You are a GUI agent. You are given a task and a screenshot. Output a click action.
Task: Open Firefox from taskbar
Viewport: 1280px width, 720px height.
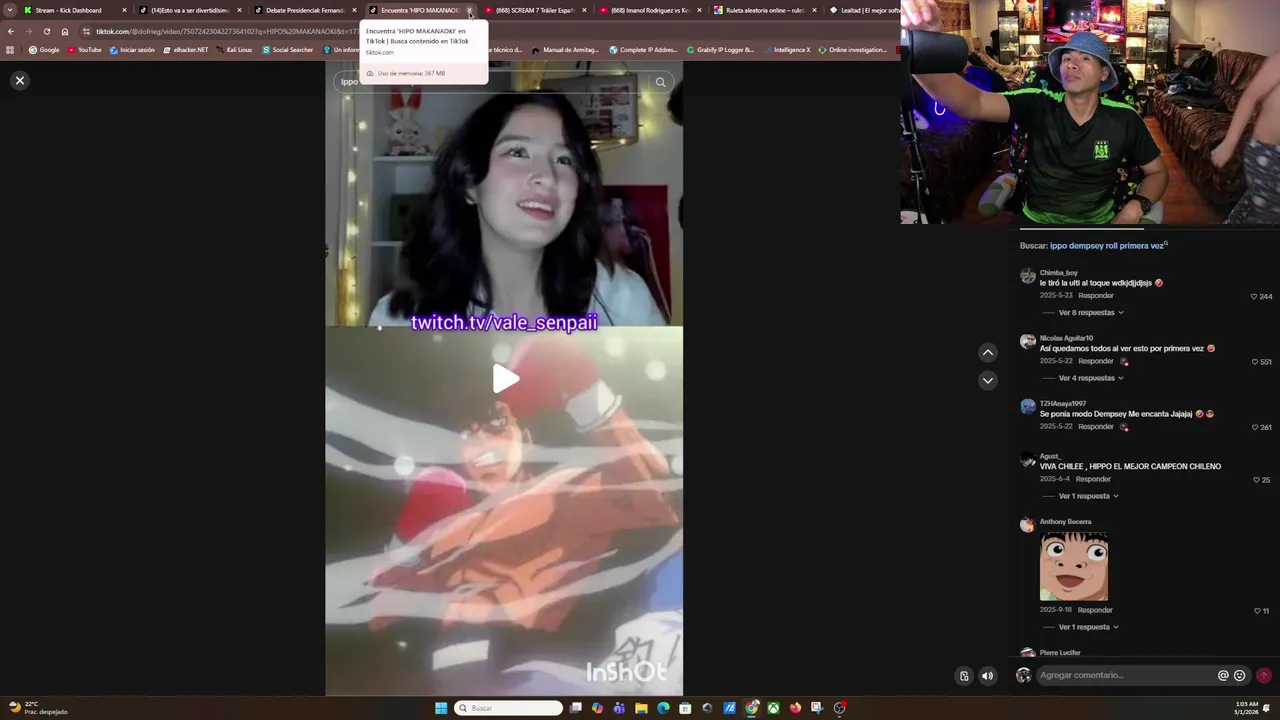795,708
